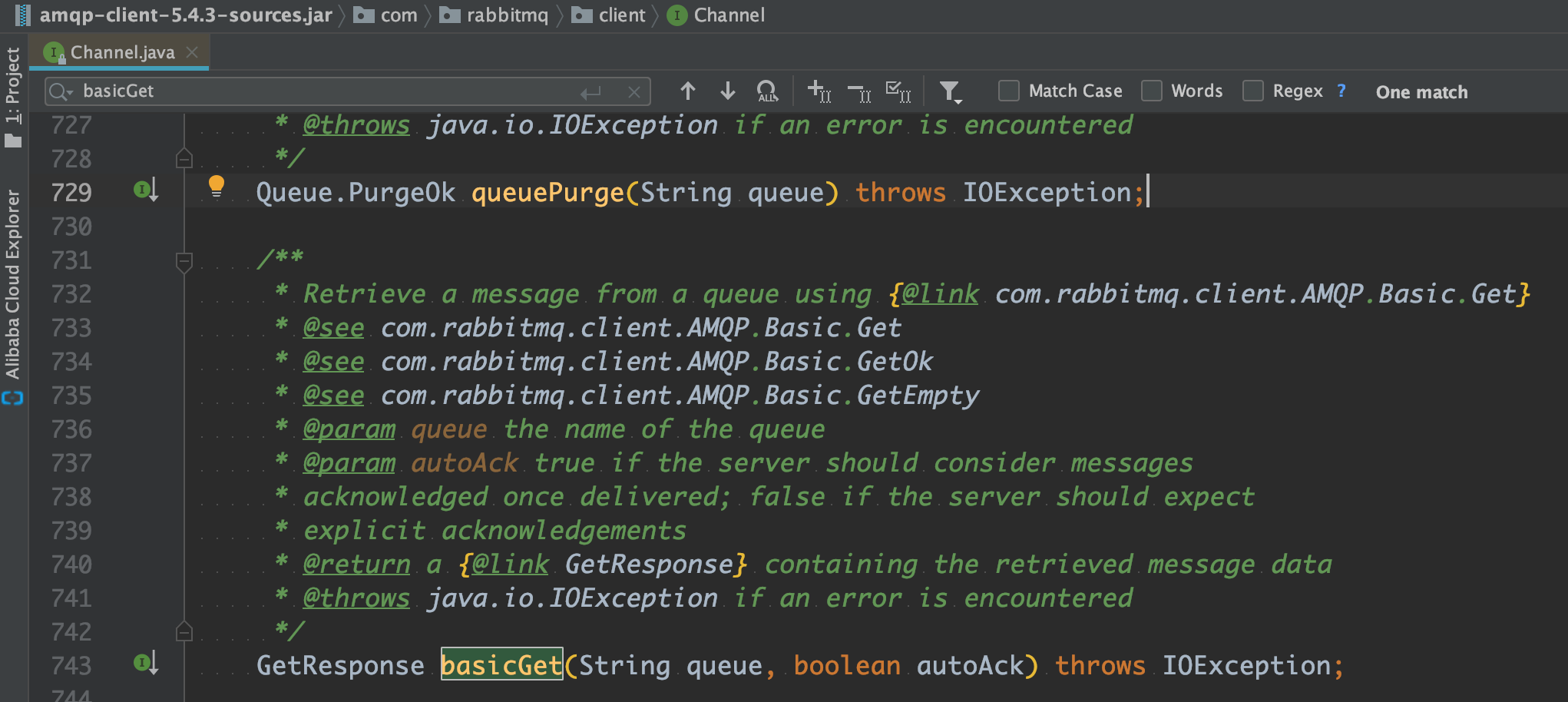The height and width of the screenshot is (702, 1568).
Task: Click the basicGet search input field
Action: point(323,91)
